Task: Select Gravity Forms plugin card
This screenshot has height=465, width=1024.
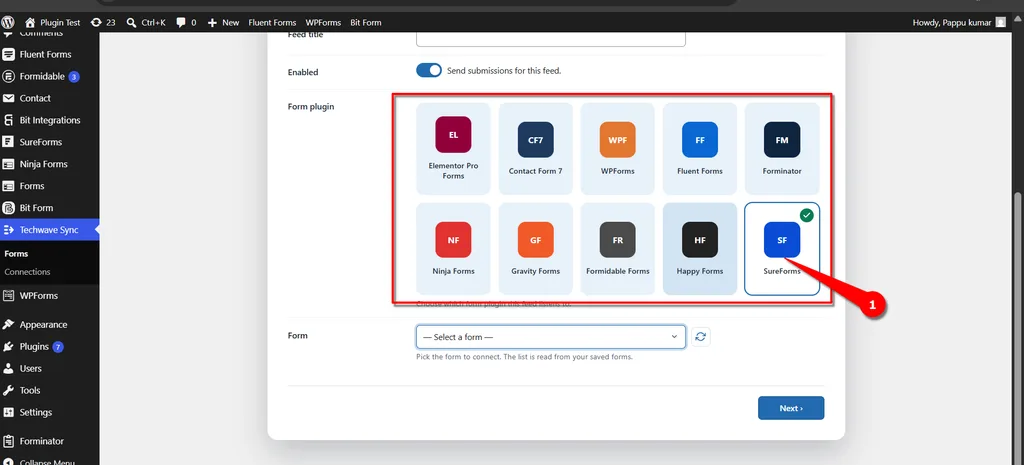Action: tap(536, 249)
